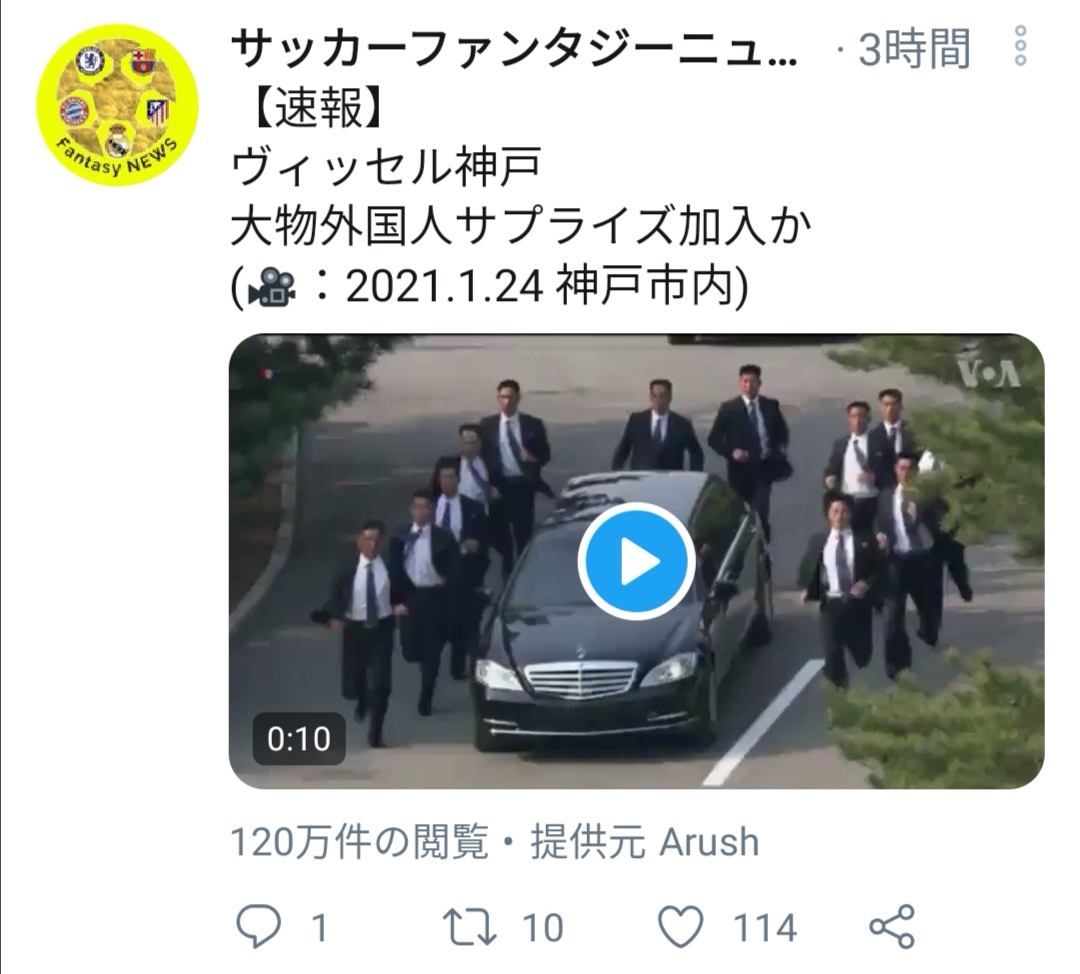
Task: Open the share icon options
Action: (892, 926)
